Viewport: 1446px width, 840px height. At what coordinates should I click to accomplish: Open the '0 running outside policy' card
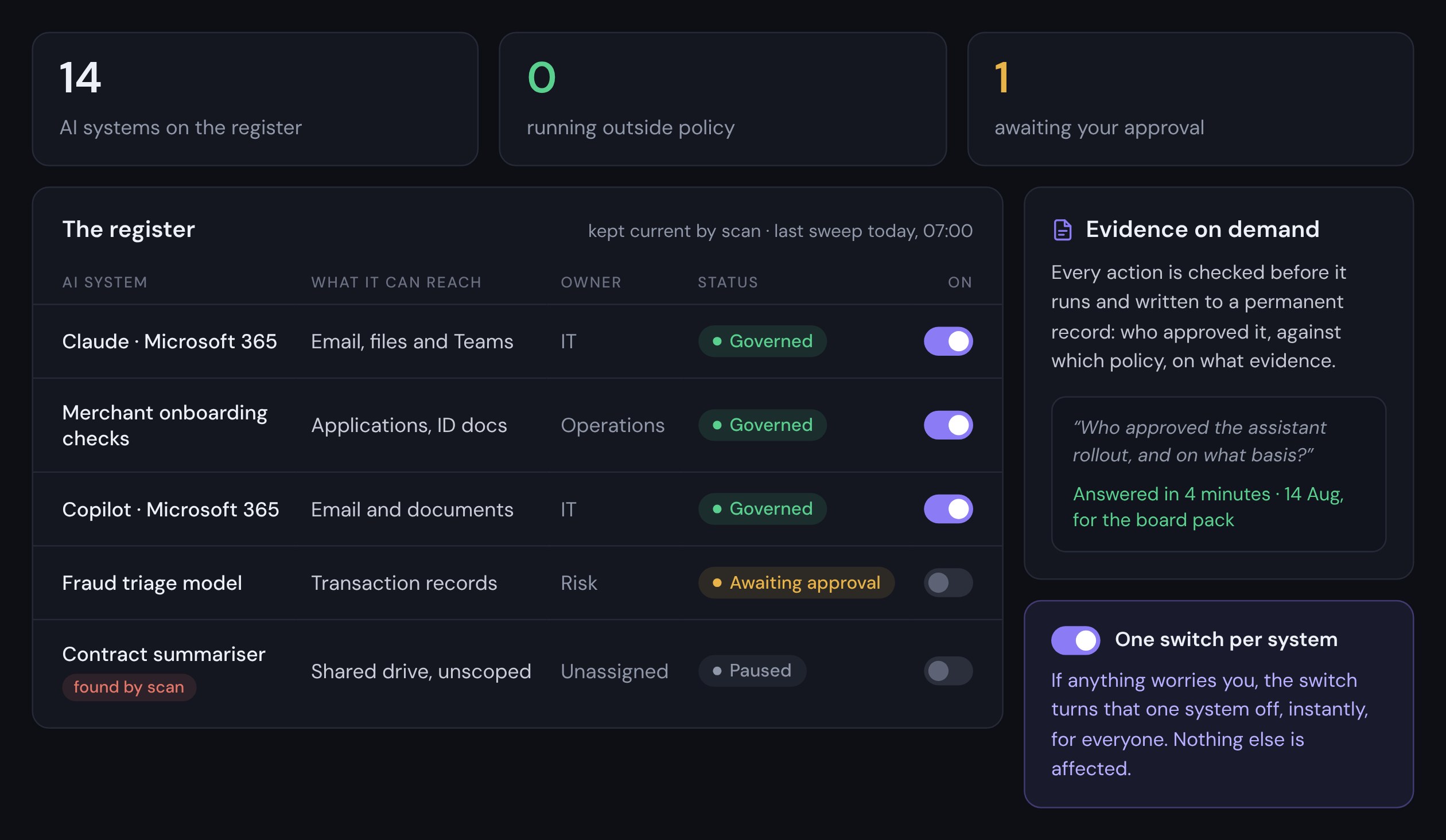coord(722,99)
